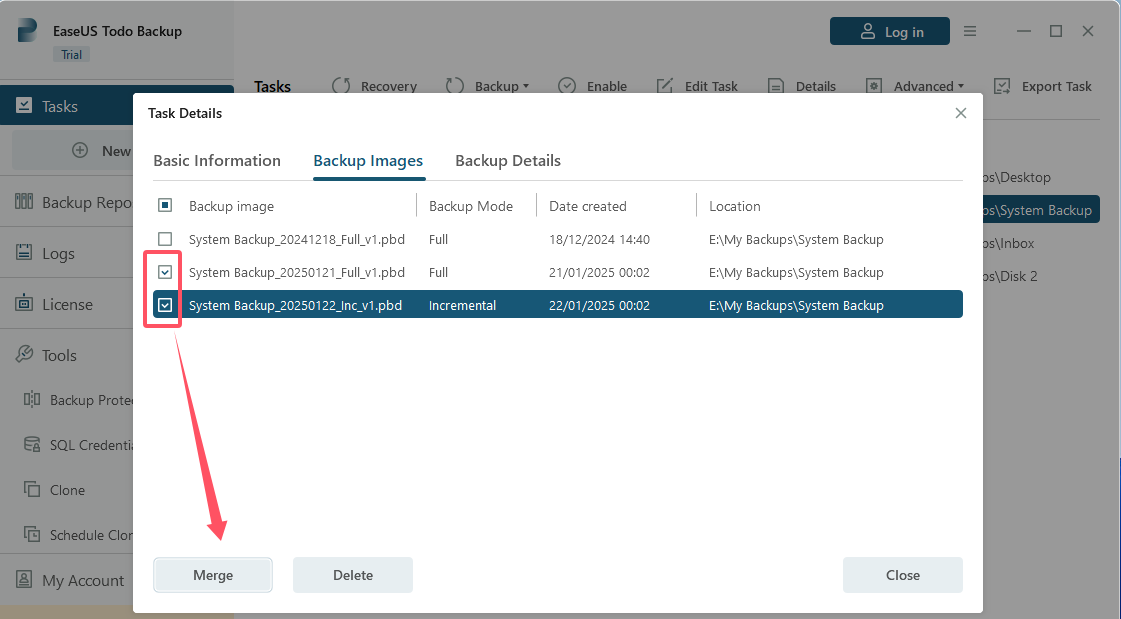Click the Schedule Clone icon in sidebar
1121x619 pixels.
(x=32, y=534)
